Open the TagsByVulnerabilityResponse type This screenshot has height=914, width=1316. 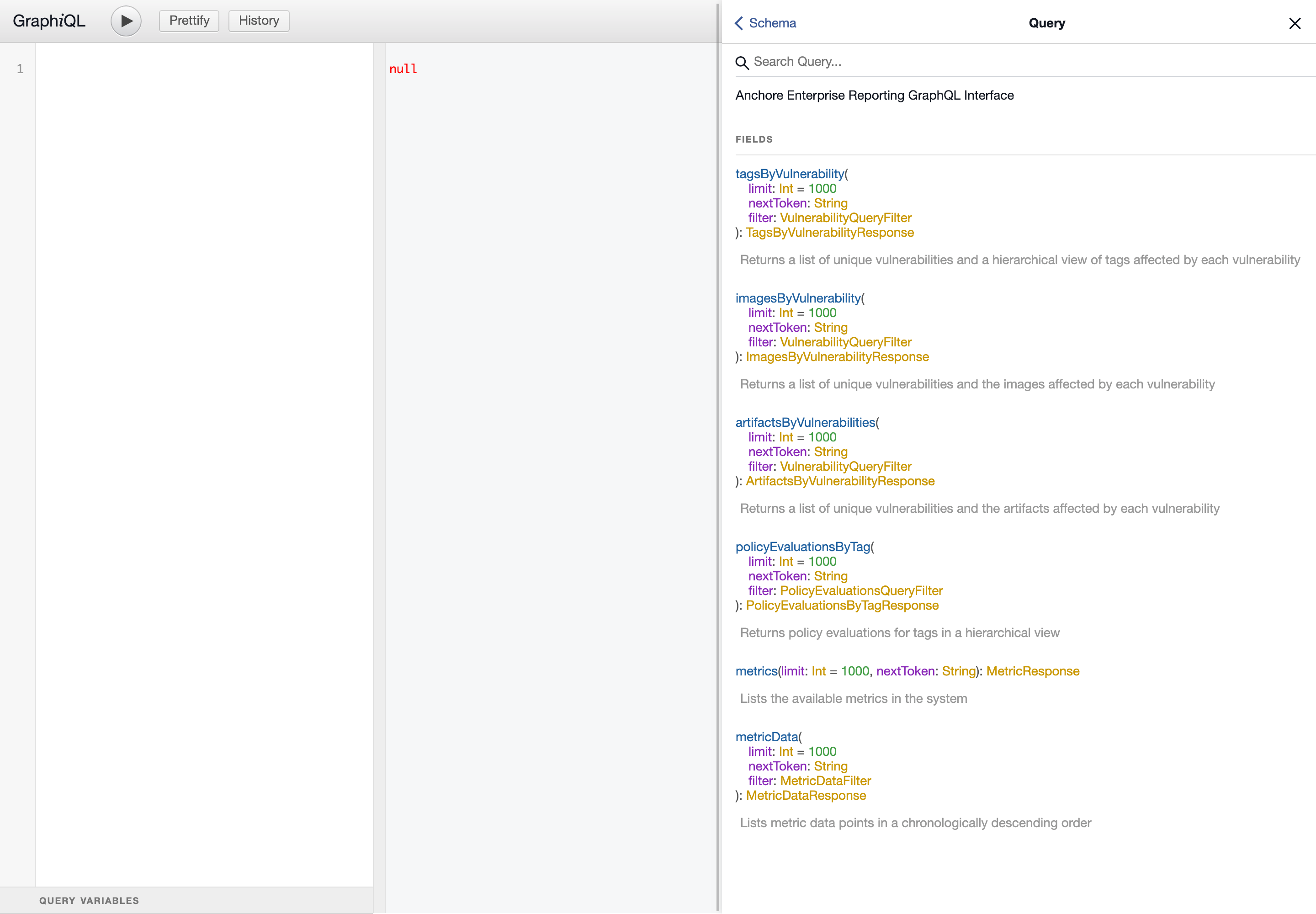[x=829, y=232]
